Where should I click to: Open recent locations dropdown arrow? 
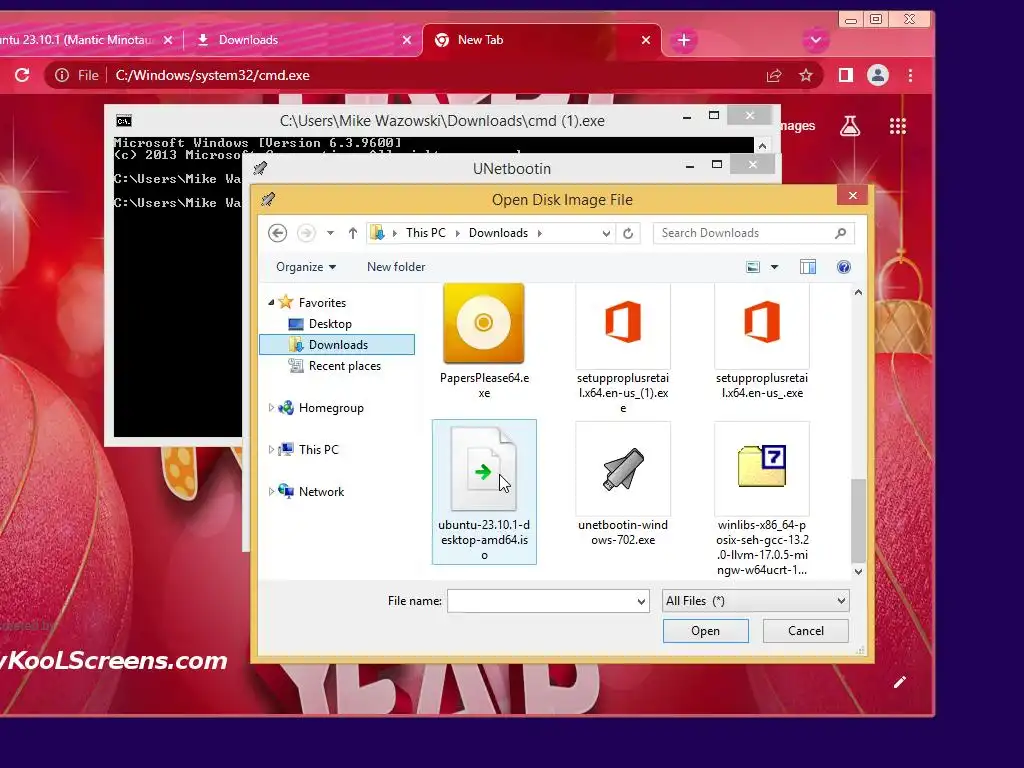[x=330, y=233]
